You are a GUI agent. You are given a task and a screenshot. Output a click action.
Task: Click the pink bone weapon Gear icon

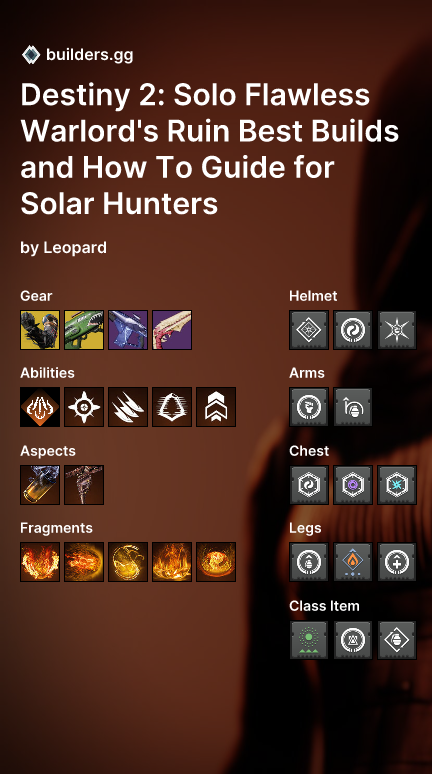point(172,330)
